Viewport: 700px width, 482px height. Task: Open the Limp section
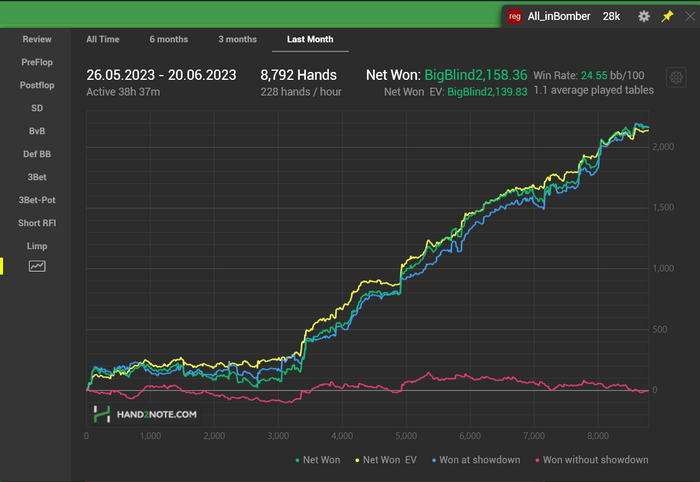tap(37, 246)
